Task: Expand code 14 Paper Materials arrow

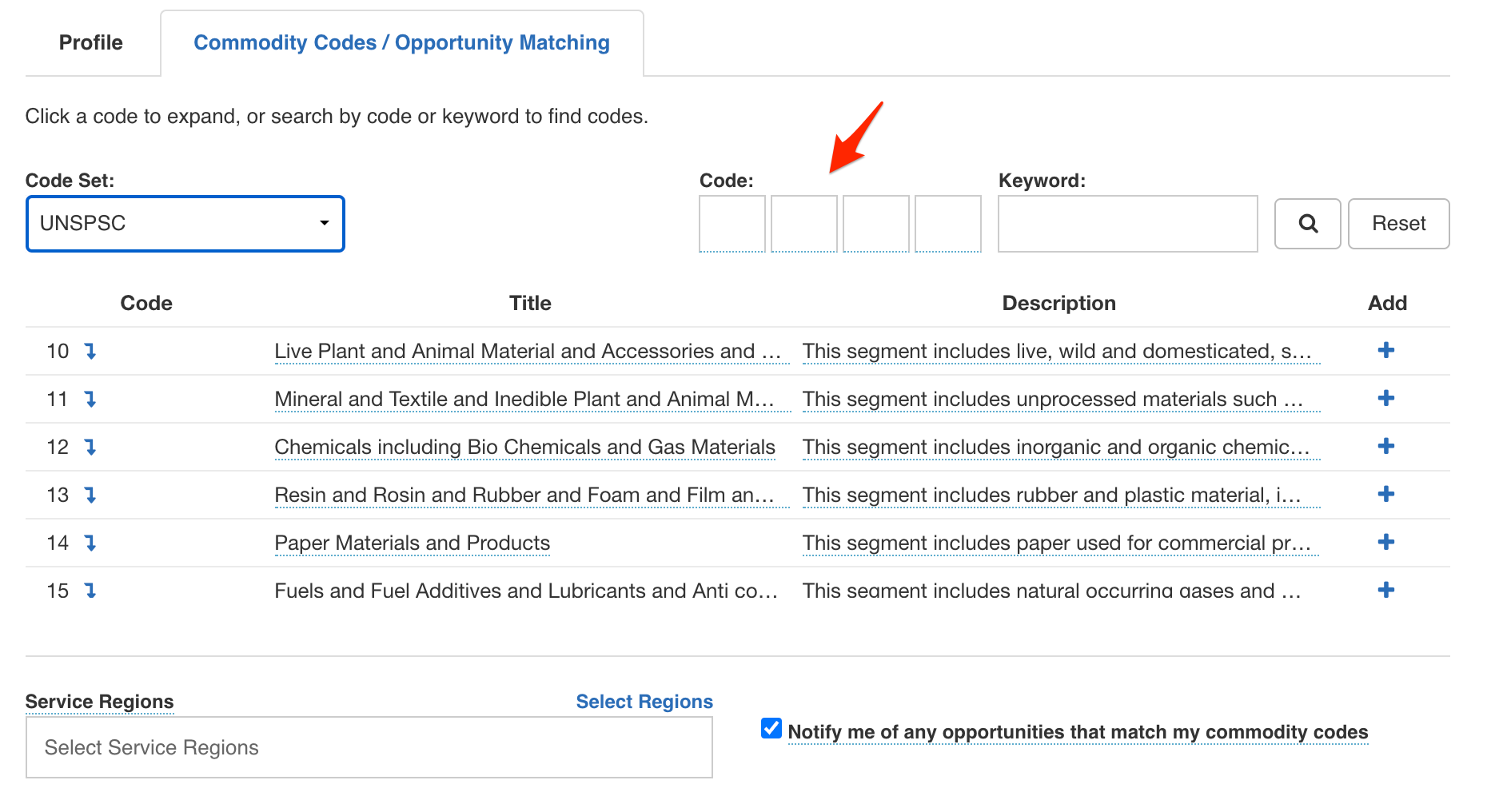Action: pyautogui.click(x=90, y=543)
